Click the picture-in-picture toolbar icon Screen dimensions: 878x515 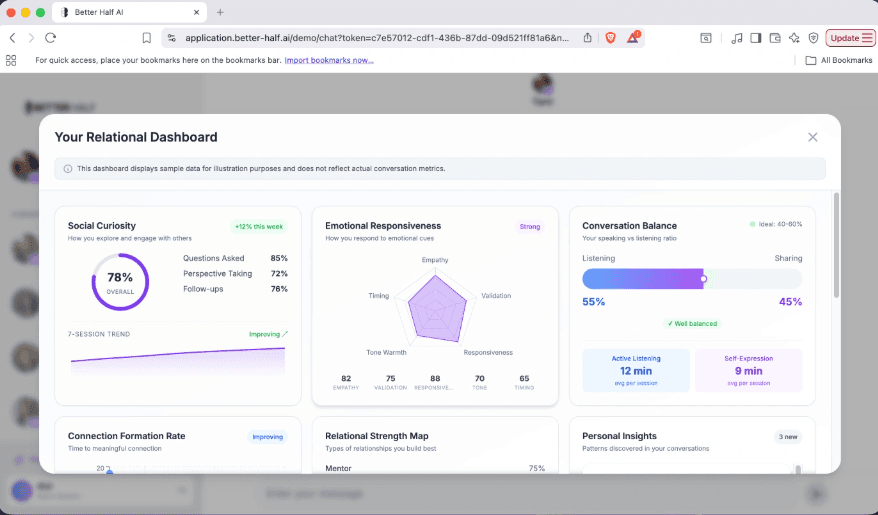pyautogui.click(x=706, y=38)
